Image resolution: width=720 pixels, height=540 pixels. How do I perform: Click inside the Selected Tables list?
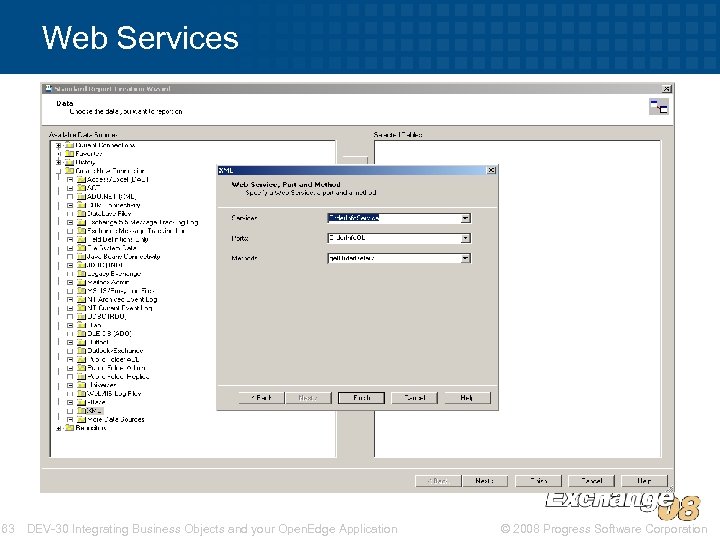[518, 298]
